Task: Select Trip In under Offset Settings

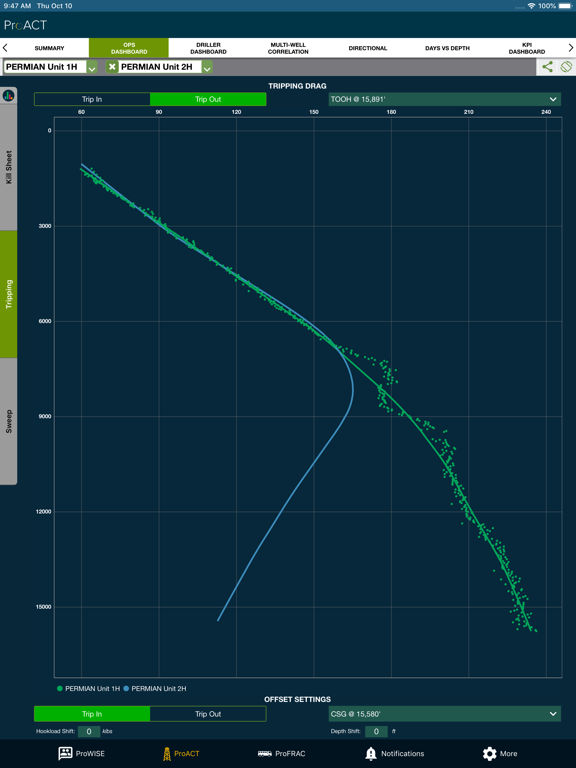Action: pyautogui.click(x=92, y=714)
